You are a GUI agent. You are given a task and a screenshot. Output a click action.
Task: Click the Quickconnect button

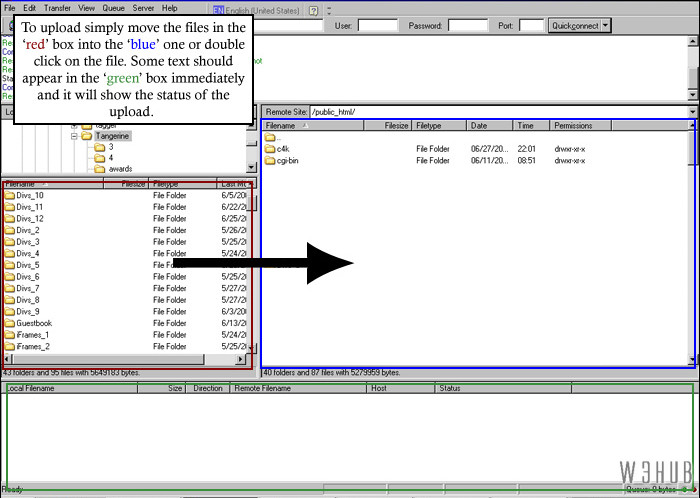pos(575,26)
